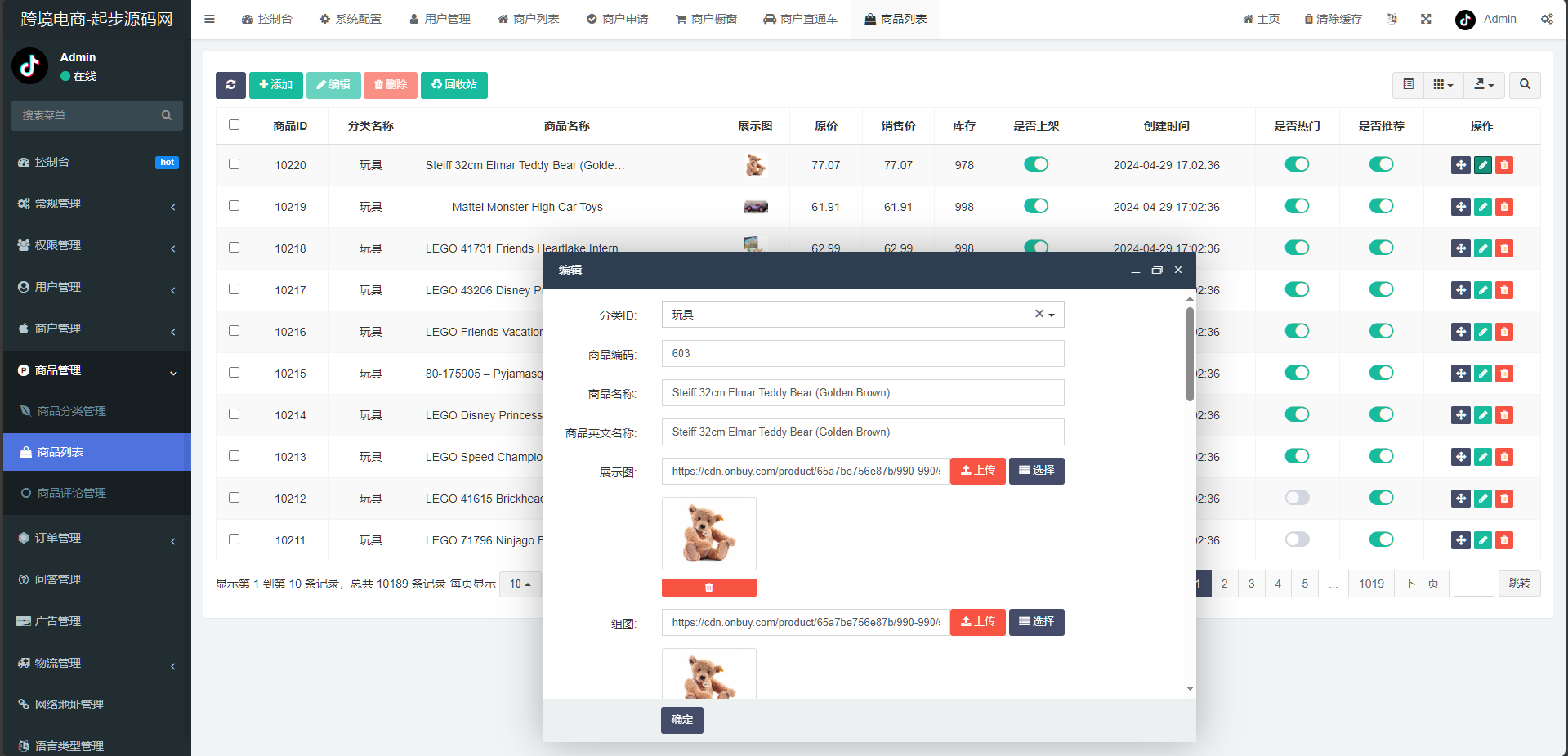The width and height of the screenshot is (1568, 756).
Task: Click edit pencil icon for row 10216
Action: [x=1482, y=332]
